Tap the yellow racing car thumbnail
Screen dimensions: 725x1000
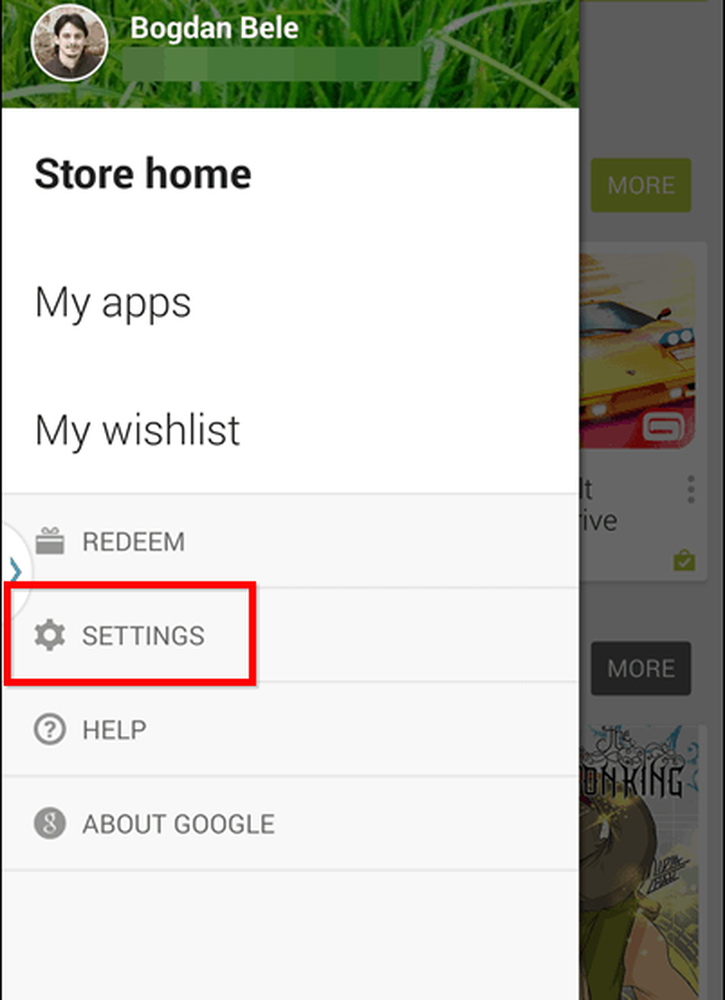[x=638, y=351]
